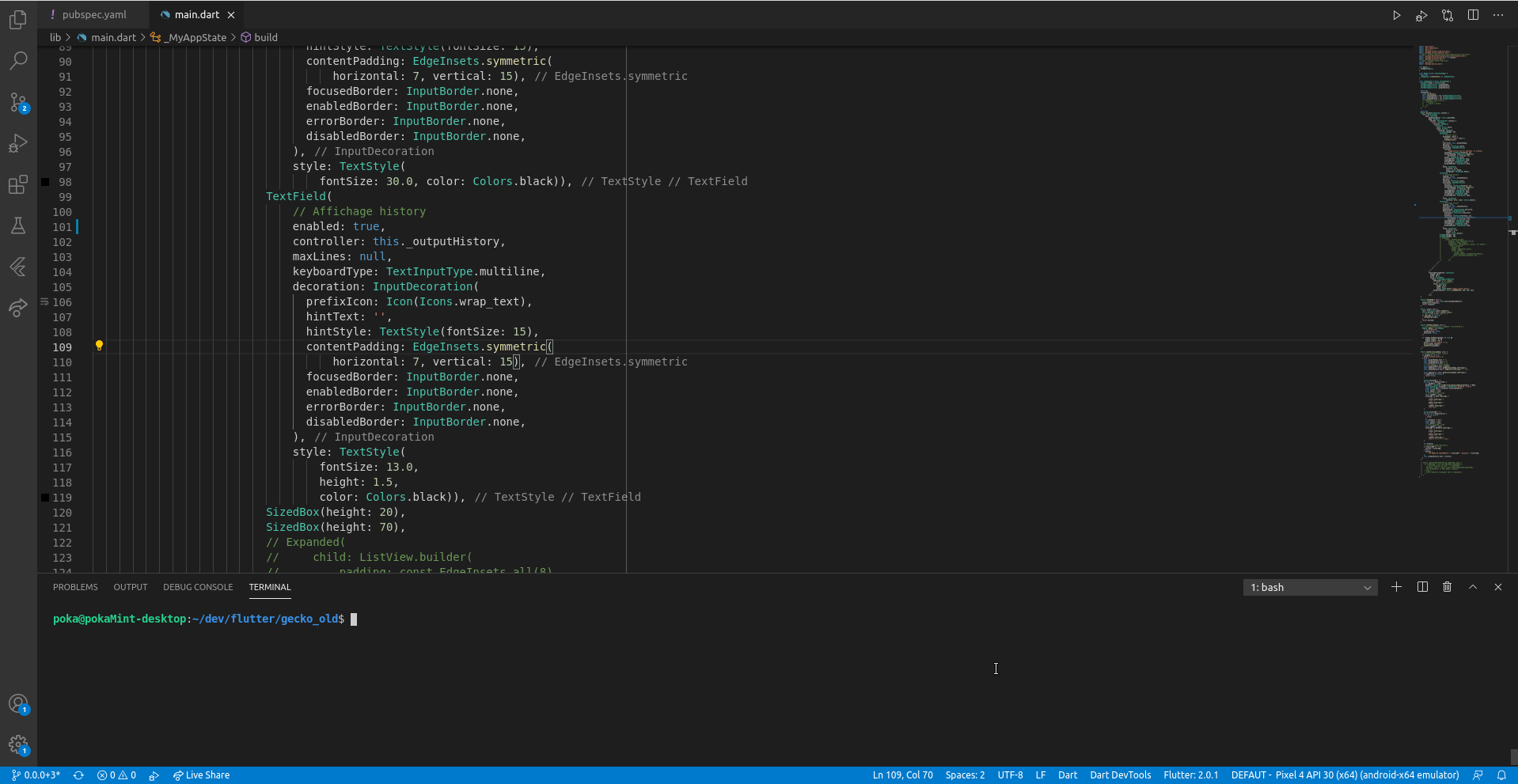The image size is (1518, 784).
Task: Click the Ln 109, Col 70 position
Action: [902, 775]
